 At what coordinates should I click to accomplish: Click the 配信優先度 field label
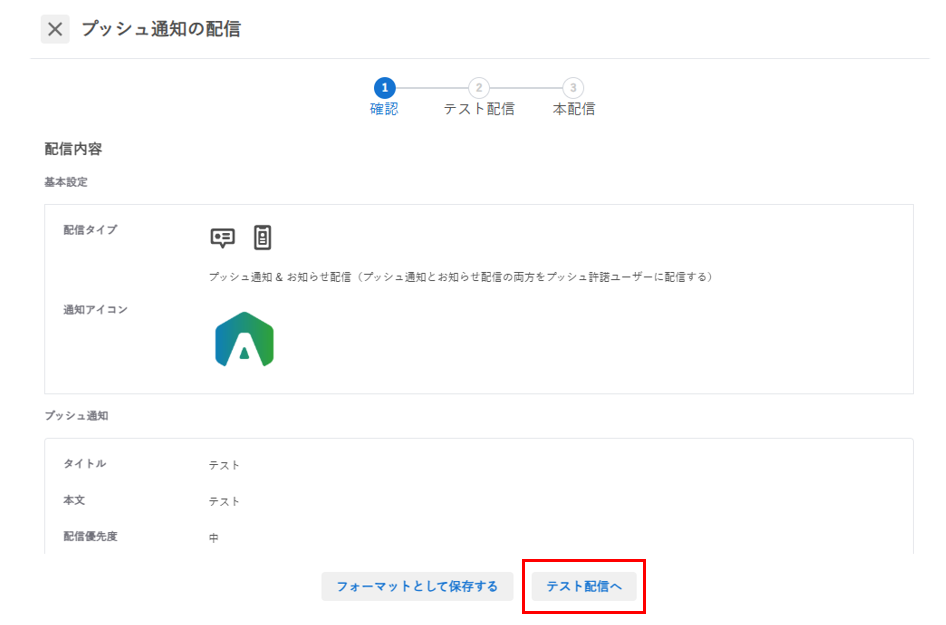pyautogui.click(x=90, y=536)
